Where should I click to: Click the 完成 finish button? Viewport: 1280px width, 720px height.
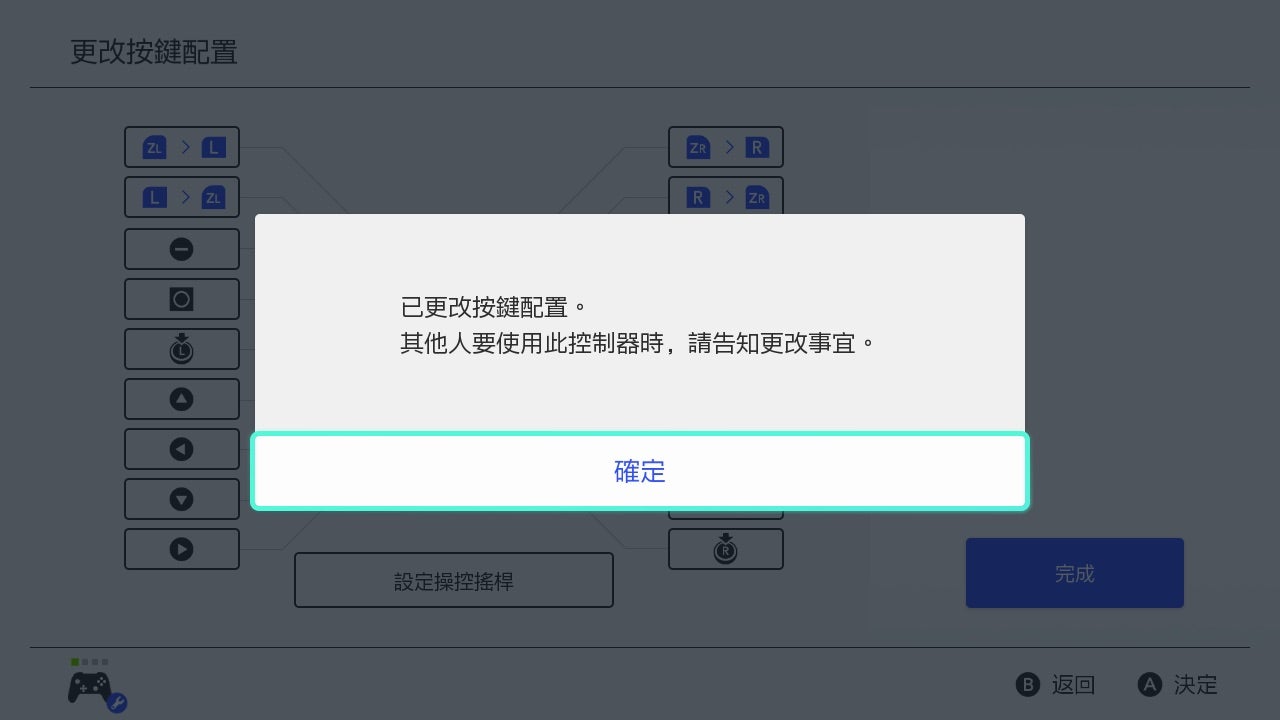(x=1075, y=573)
